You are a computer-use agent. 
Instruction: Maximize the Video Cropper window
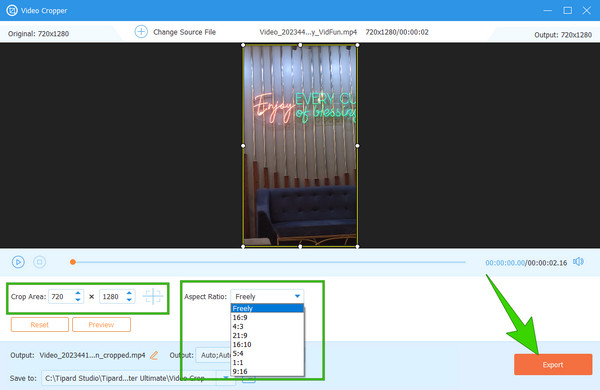pyautogui.click(x=567, y=10)
